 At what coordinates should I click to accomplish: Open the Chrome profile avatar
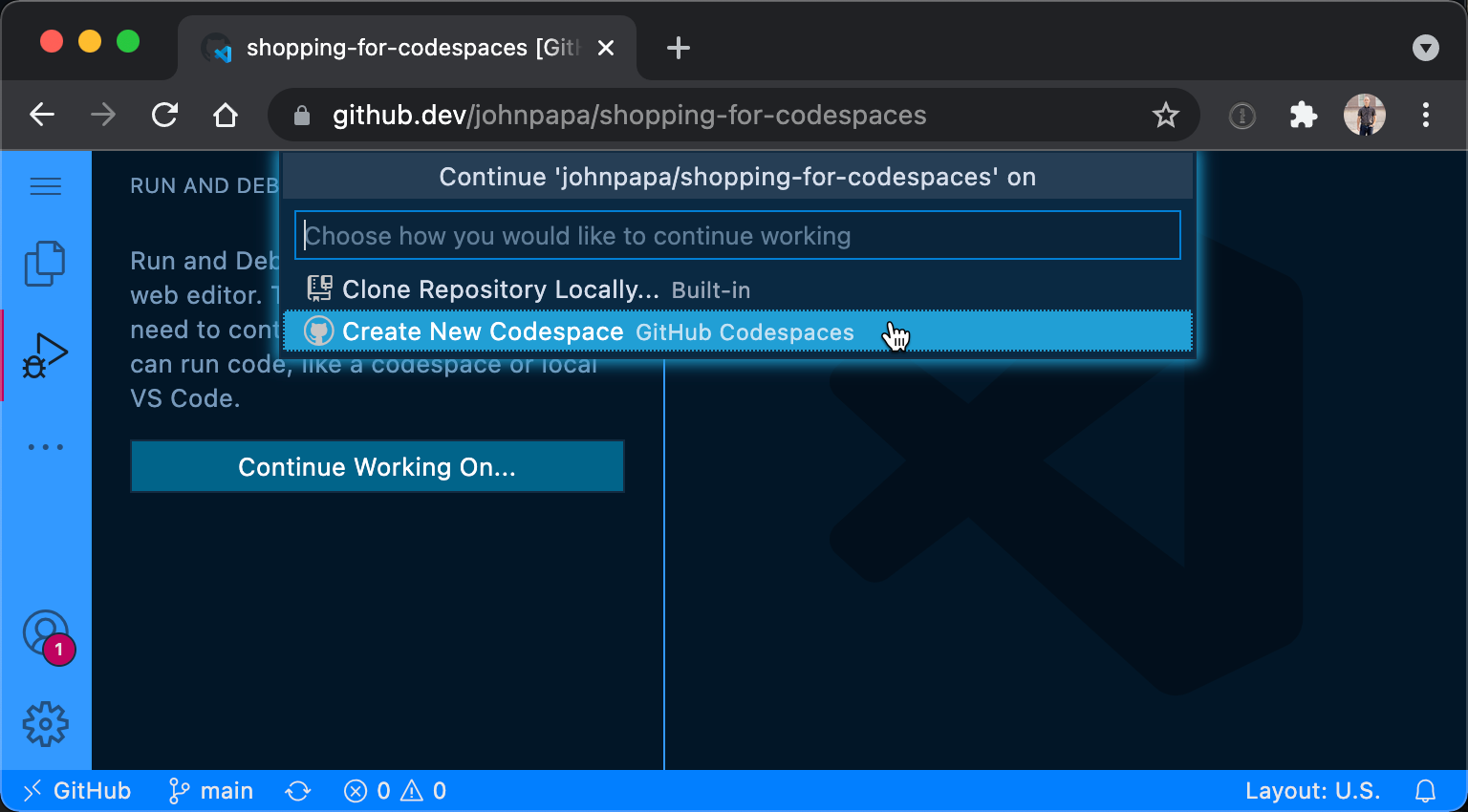pyautogui.click(x=1364, y=116)
